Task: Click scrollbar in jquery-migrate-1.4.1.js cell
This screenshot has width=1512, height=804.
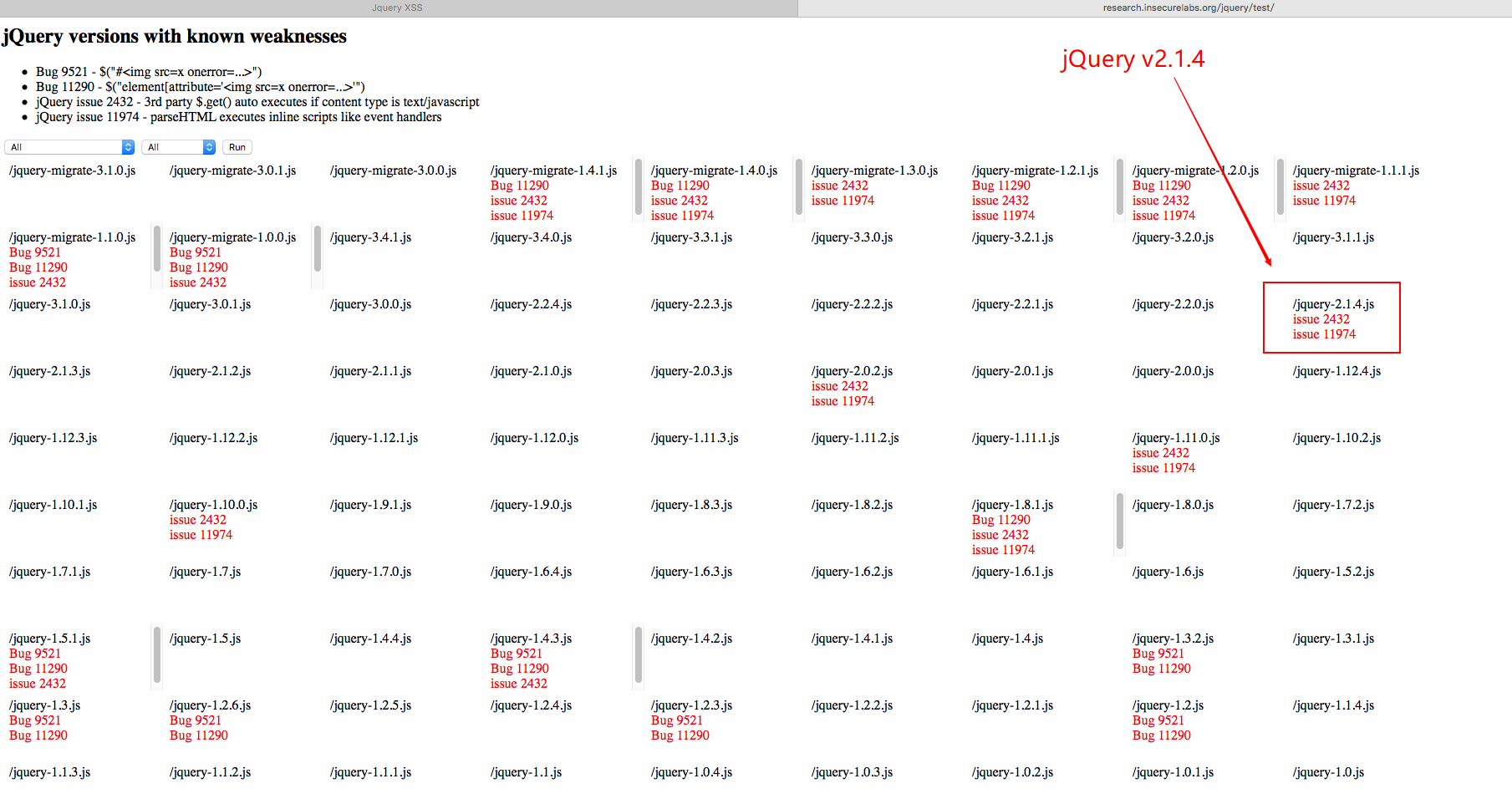Action: (x=639, y=188)
